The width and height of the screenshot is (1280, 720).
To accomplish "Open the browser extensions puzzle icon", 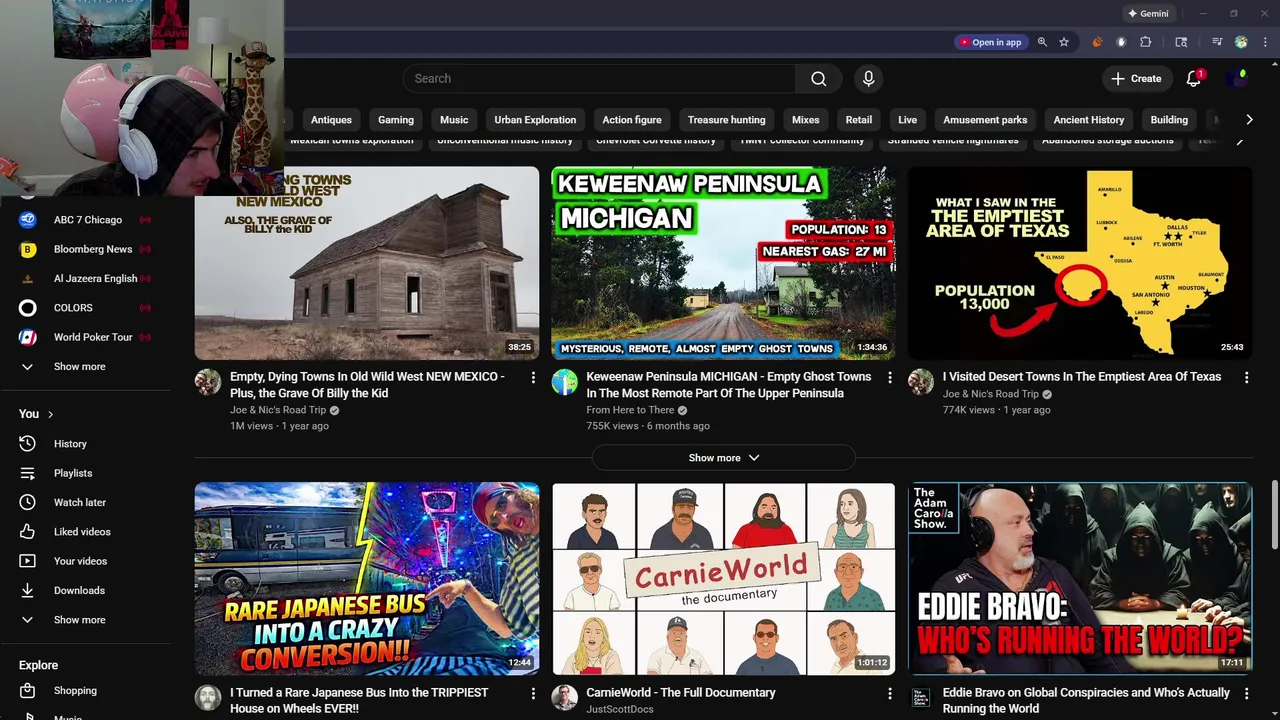I will (x=1146, y=42).
